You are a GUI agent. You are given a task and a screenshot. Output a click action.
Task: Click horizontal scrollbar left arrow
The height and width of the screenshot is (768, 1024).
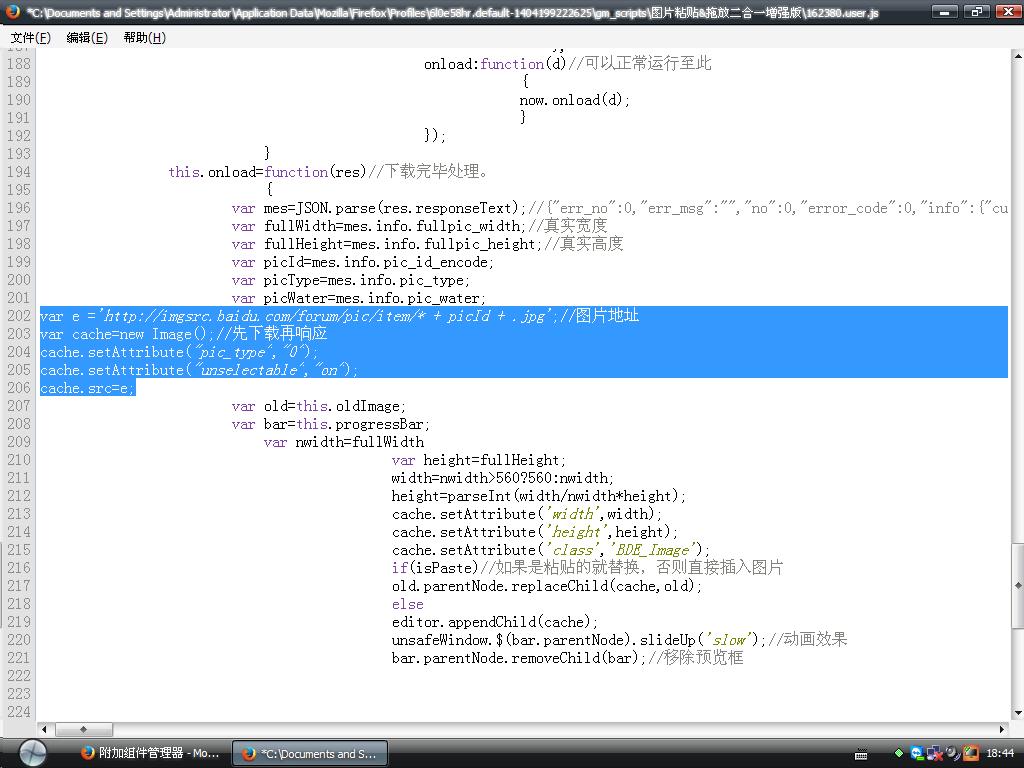click(44, 729)
